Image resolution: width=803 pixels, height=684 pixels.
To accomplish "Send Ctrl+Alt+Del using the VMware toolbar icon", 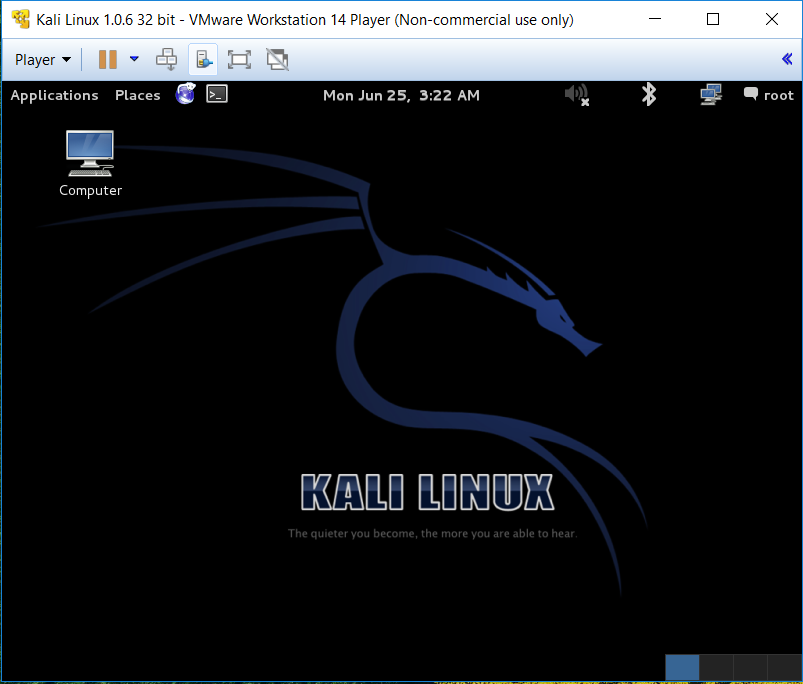I will (x=166, y=59).
